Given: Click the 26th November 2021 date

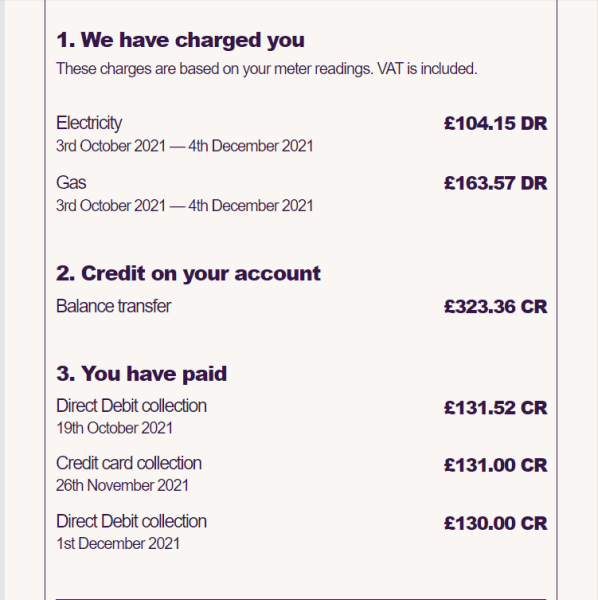Looking at the screenshot, I should (x=122, y=486).
